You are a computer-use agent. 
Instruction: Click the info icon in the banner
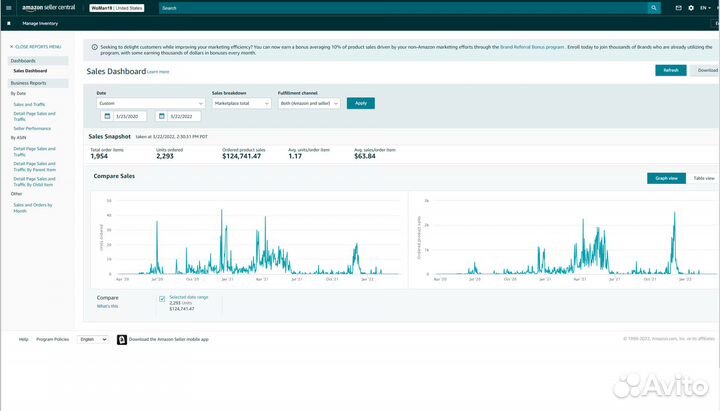coord(94,47)
